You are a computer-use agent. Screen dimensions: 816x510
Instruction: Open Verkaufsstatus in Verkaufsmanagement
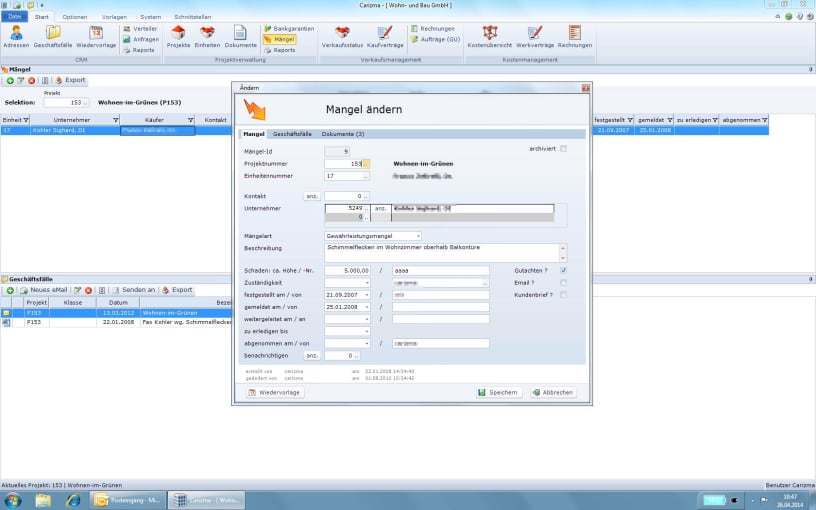342,37
